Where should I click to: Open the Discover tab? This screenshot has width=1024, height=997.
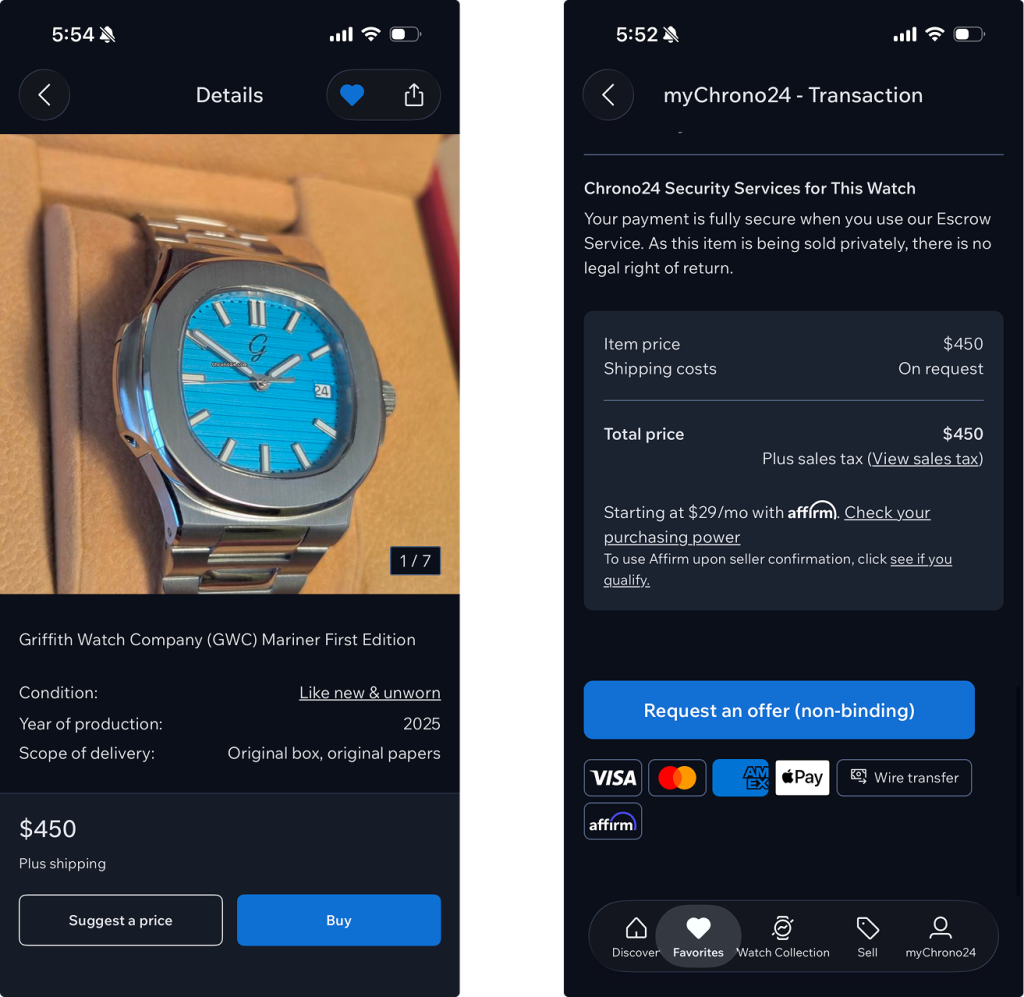point(635,938)
